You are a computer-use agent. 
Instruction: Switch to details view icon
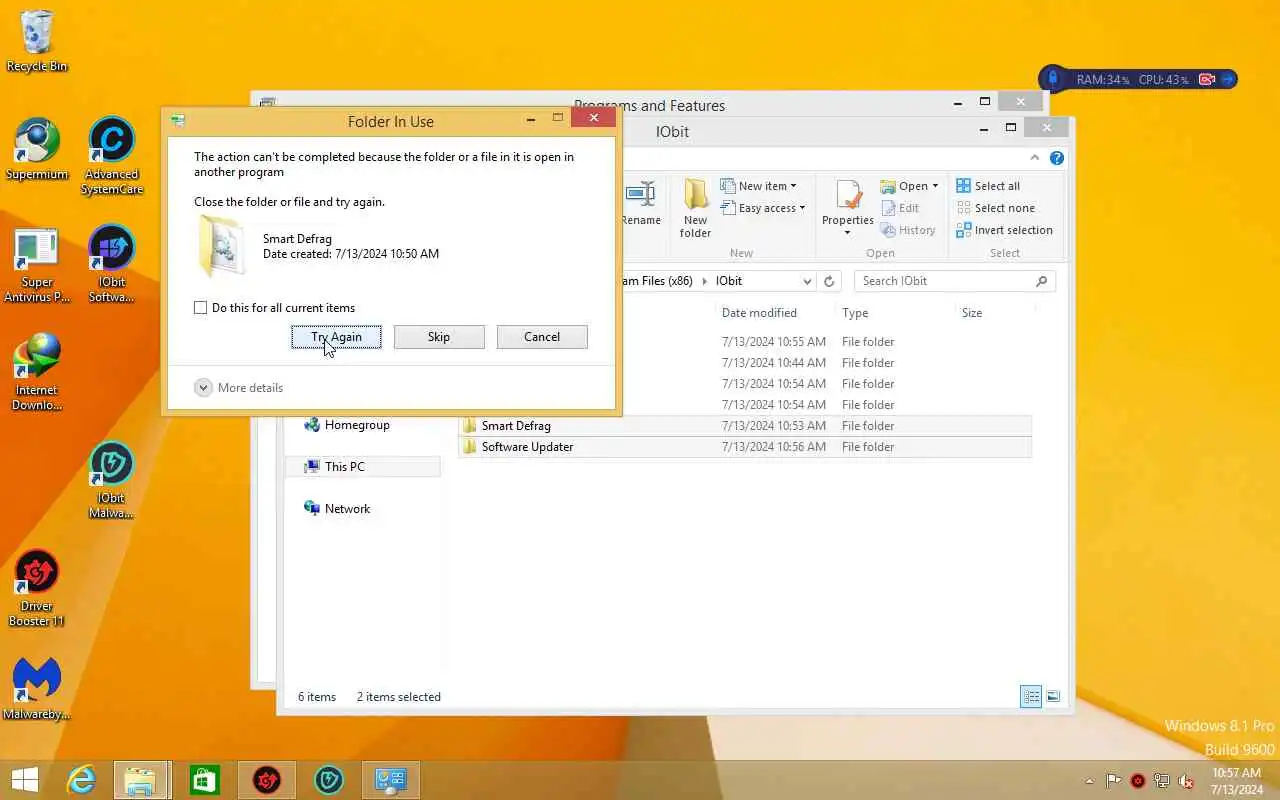point(1031,696)
